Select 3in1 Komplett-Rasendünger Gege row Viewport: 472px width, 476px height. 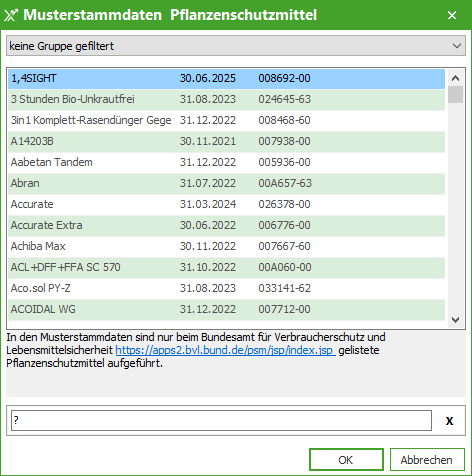coord(226,120)
